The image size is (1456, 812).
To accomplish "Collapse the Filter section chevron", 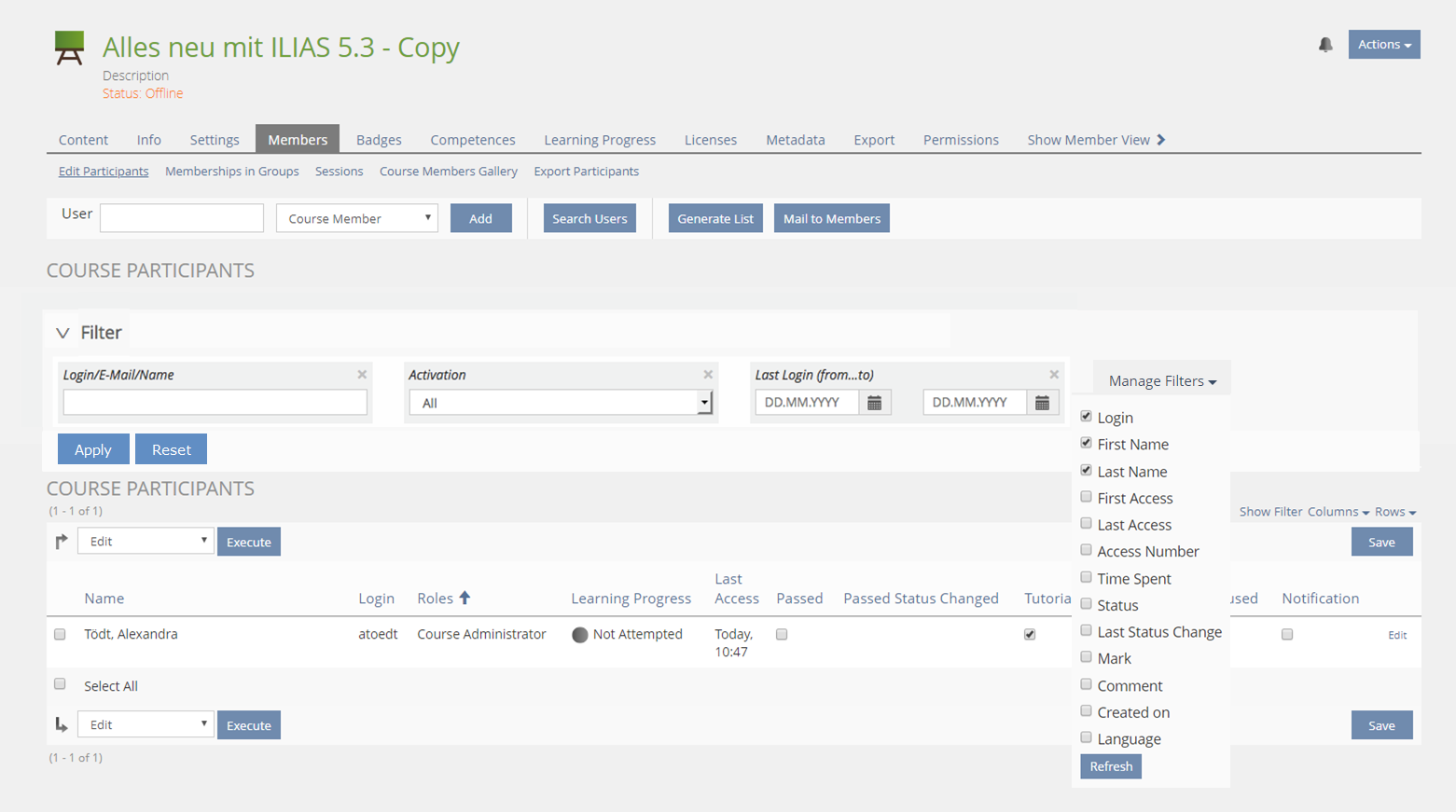I will click(x=62, y=333).
